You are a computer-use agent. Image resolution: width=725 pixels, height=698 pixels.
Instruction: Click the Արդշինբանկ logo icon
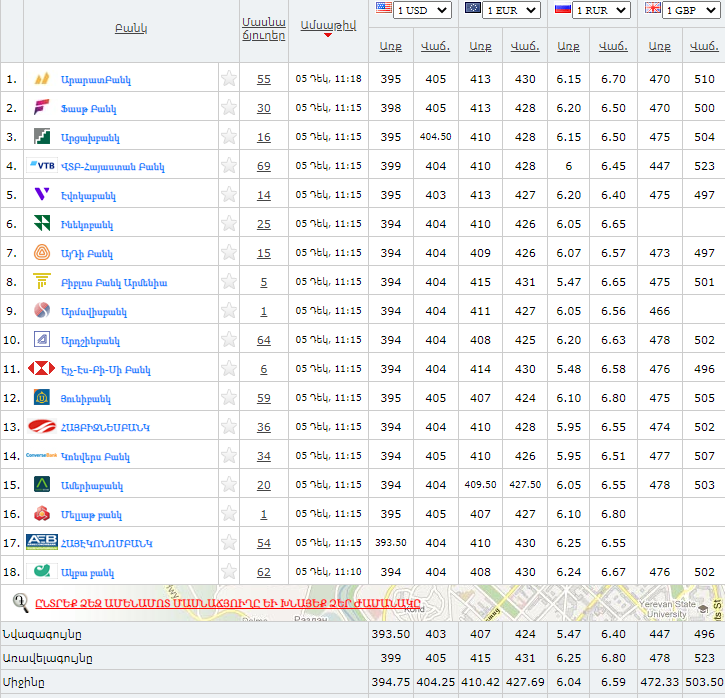[42, 339]
